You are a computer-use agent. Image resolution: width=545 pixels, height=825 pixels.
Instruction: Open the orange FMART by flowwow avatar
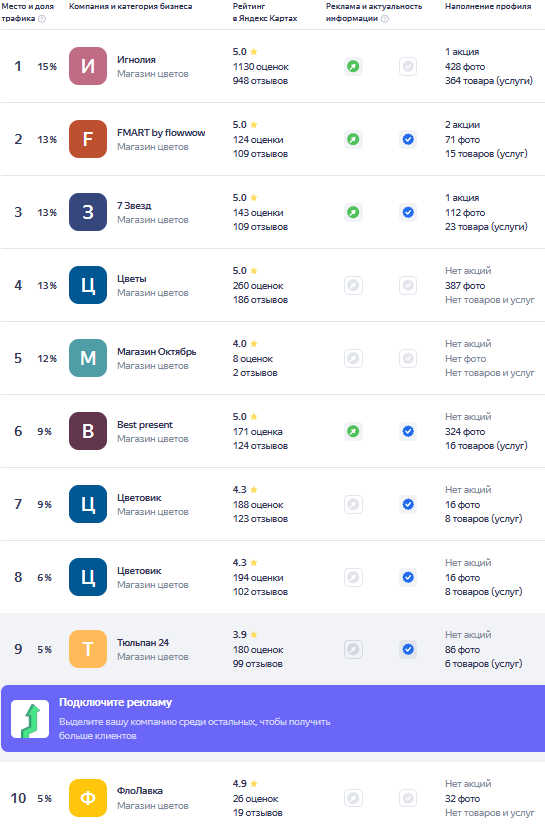(x=88, y=139)
